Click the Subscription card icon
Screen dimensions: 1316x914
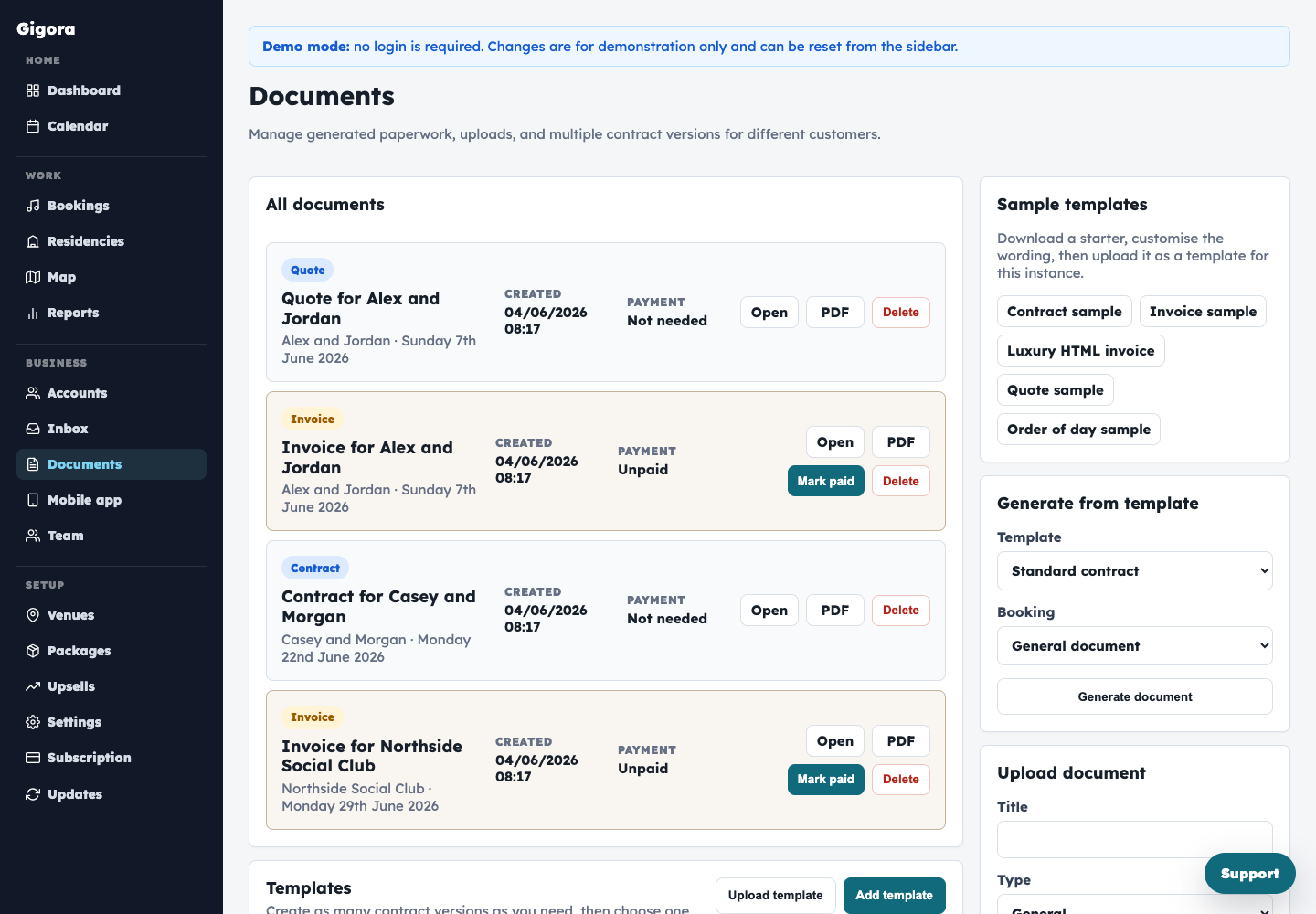33,758
